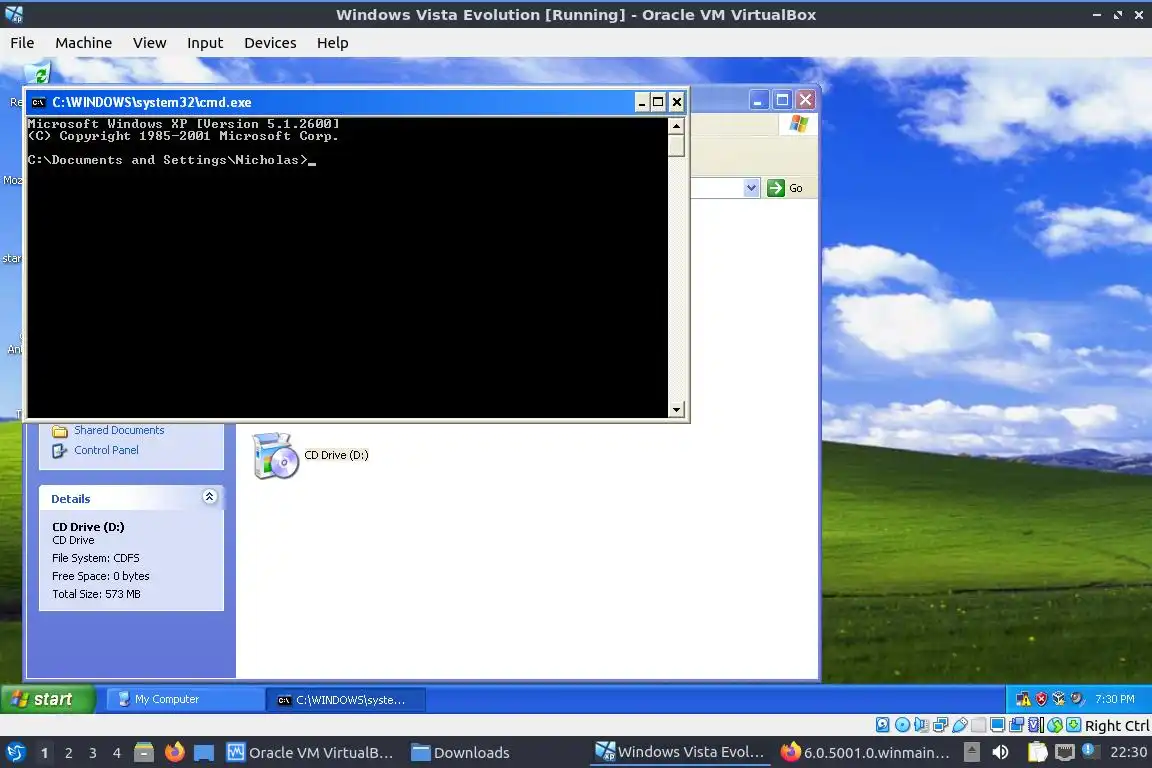Click 'Total Size: 573 MB' text

(96, 594)
